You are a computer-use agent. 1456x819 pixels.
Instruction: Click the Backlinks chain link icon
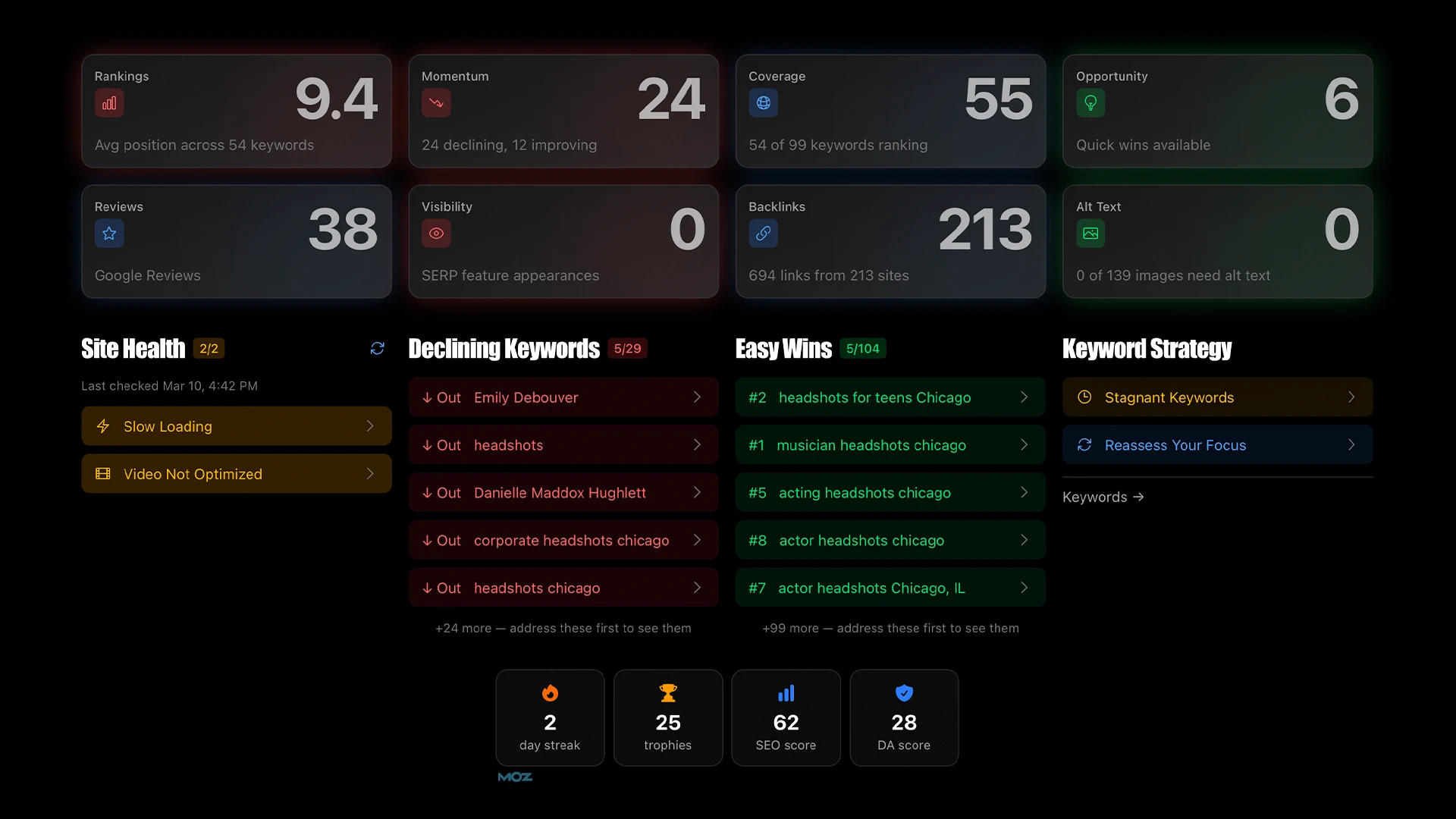(764, 234)
